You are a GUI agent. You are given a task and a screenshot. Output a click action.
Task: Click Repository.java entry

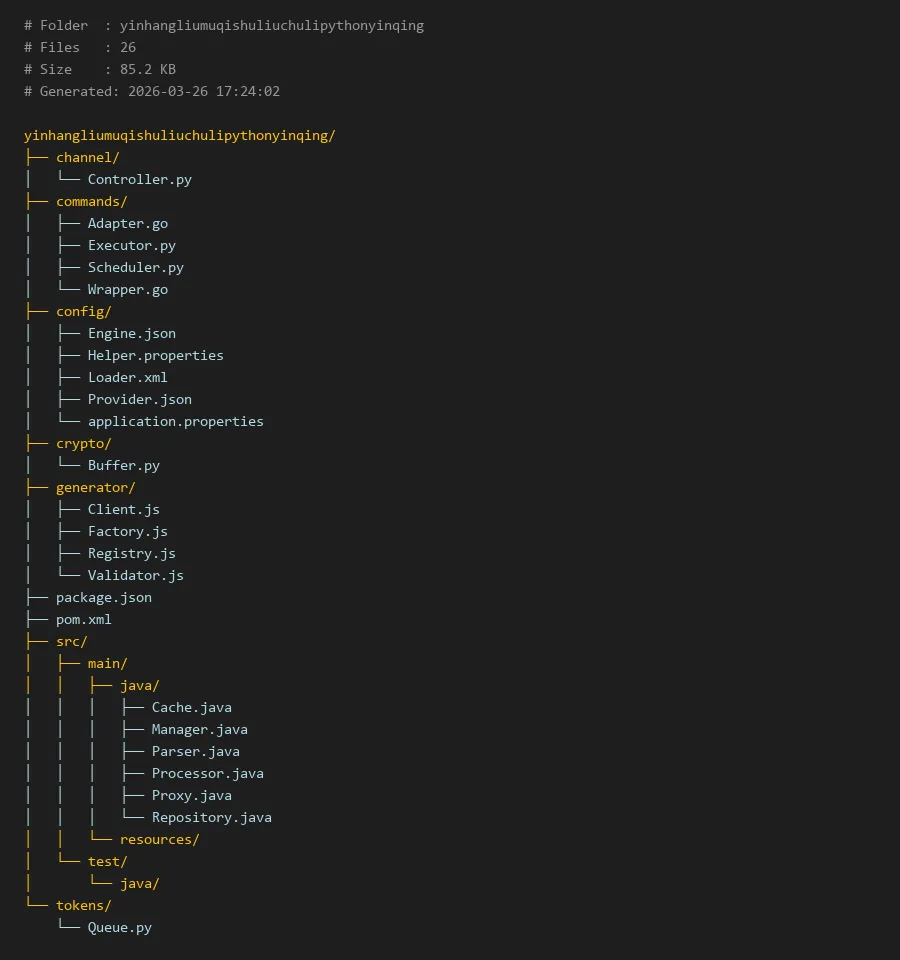[x=211, y=817]
